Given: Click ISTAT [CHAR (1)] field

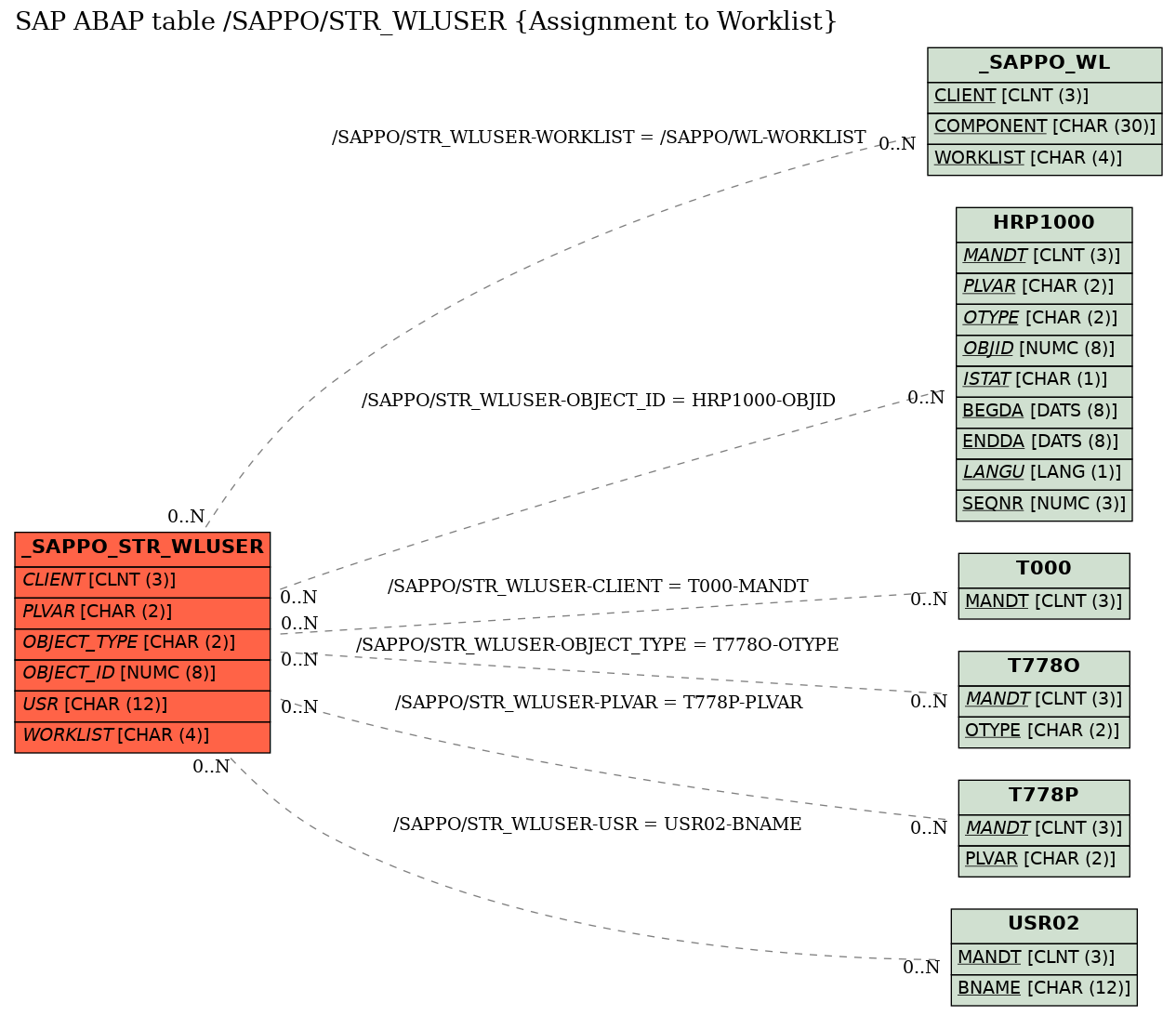Looking at the screenshot, I should point(1044,380).
